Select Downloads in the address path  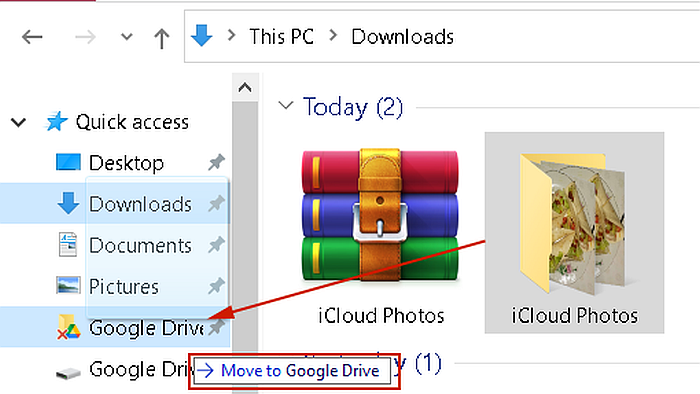coord(402,37)
